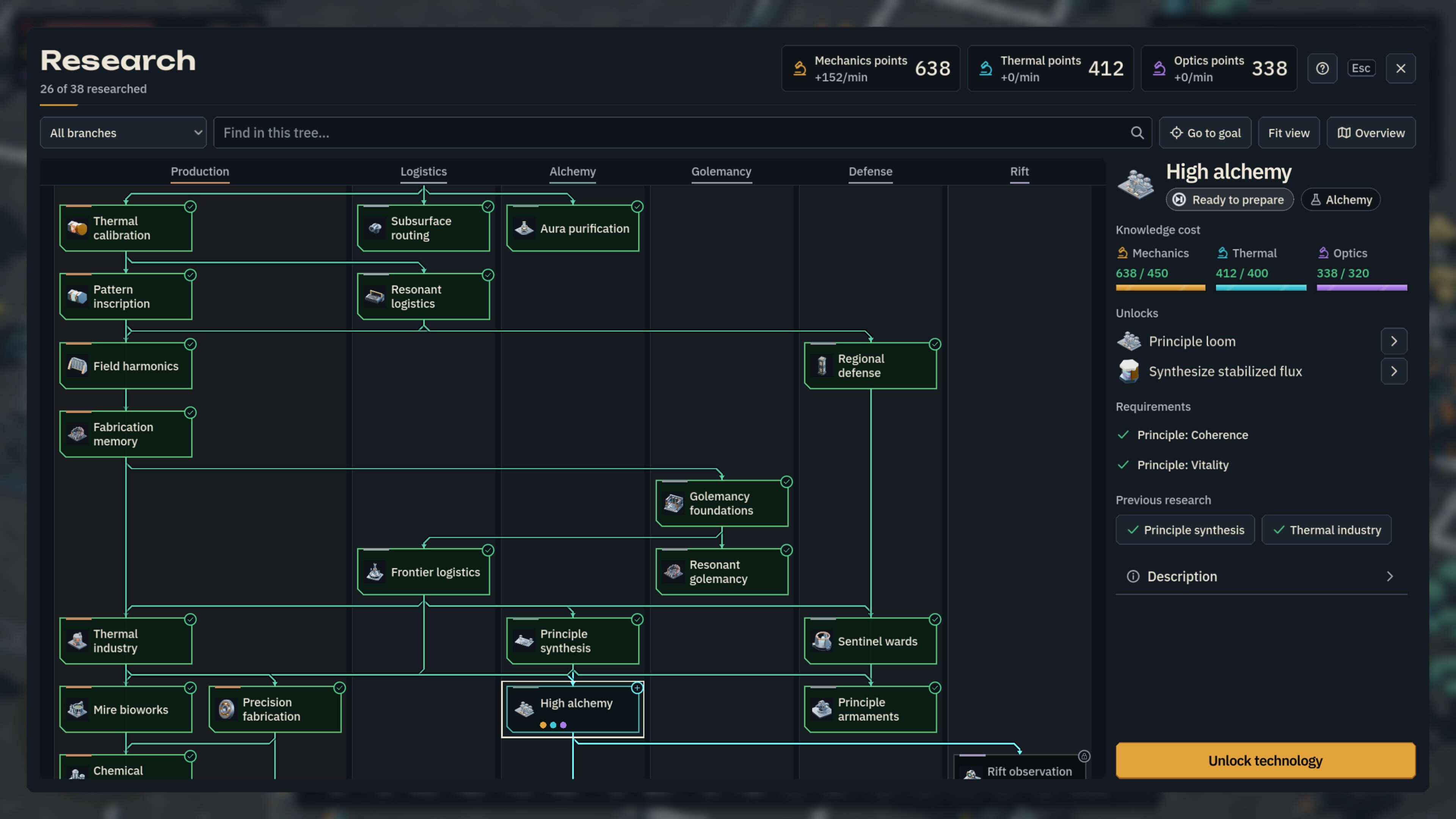Viewport: 1456px width, 819px height.
Task: Expand the Synthesize stabilized flux chevron
Action: pos(1394,371)
